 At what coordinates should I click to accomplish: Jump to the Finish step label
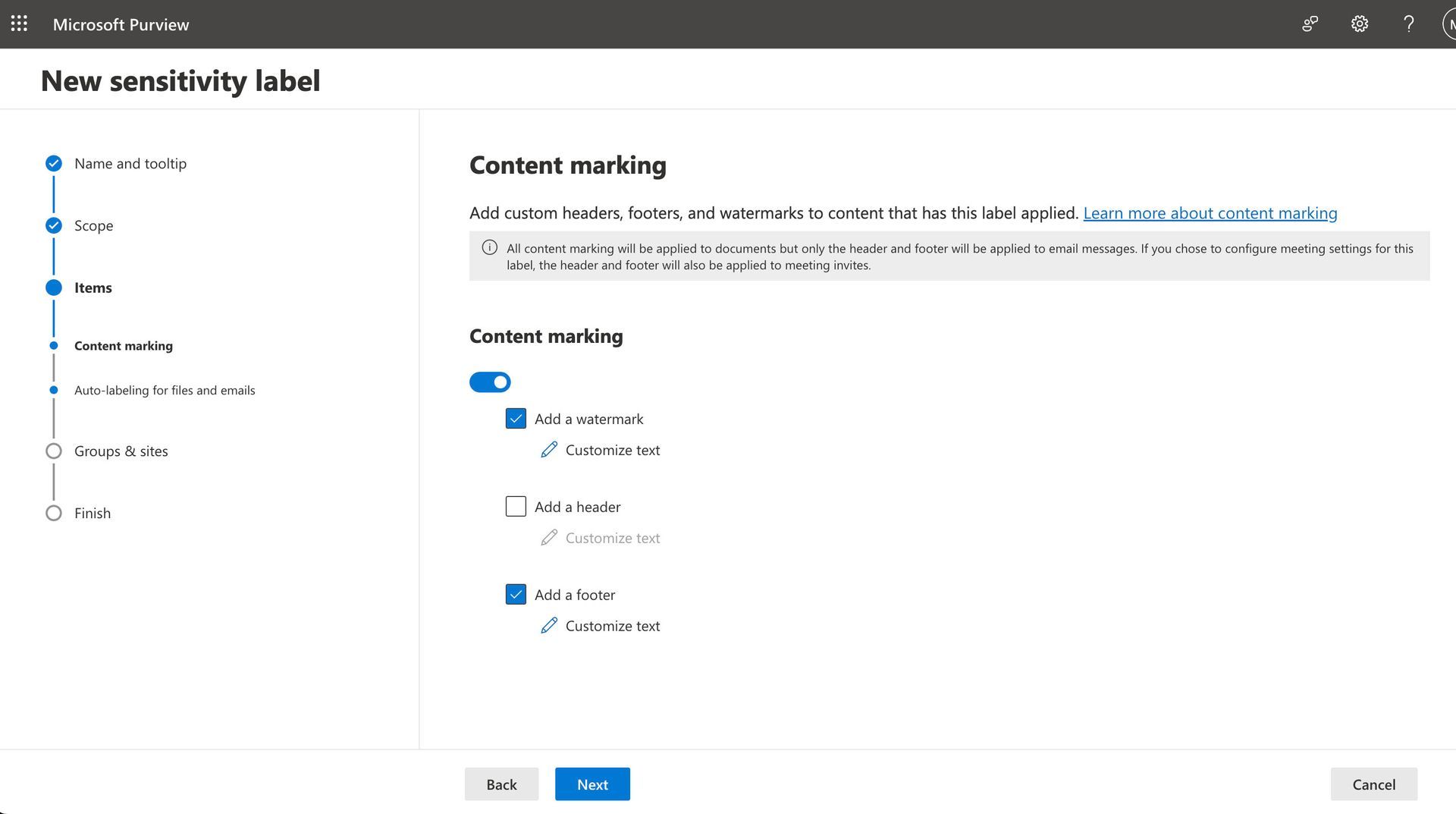click(x=93, y=513)
